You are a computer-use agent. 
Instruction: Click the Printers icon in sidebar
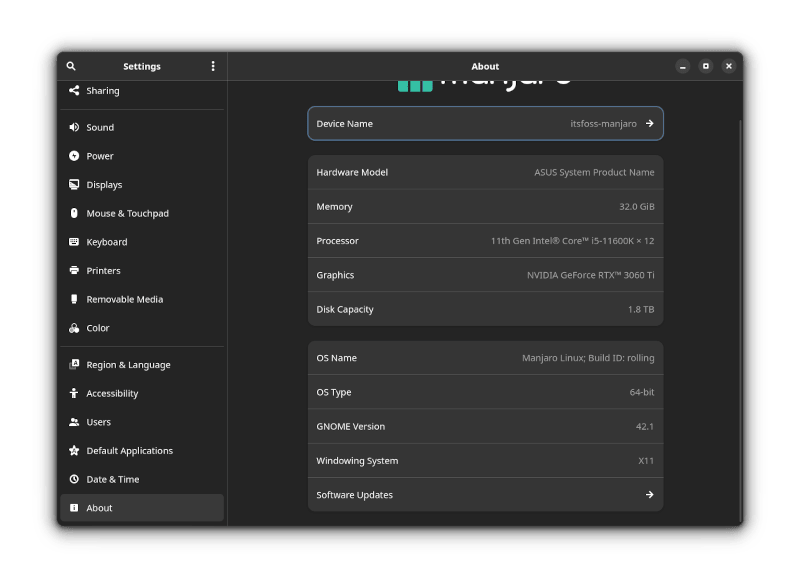(74, 271)
